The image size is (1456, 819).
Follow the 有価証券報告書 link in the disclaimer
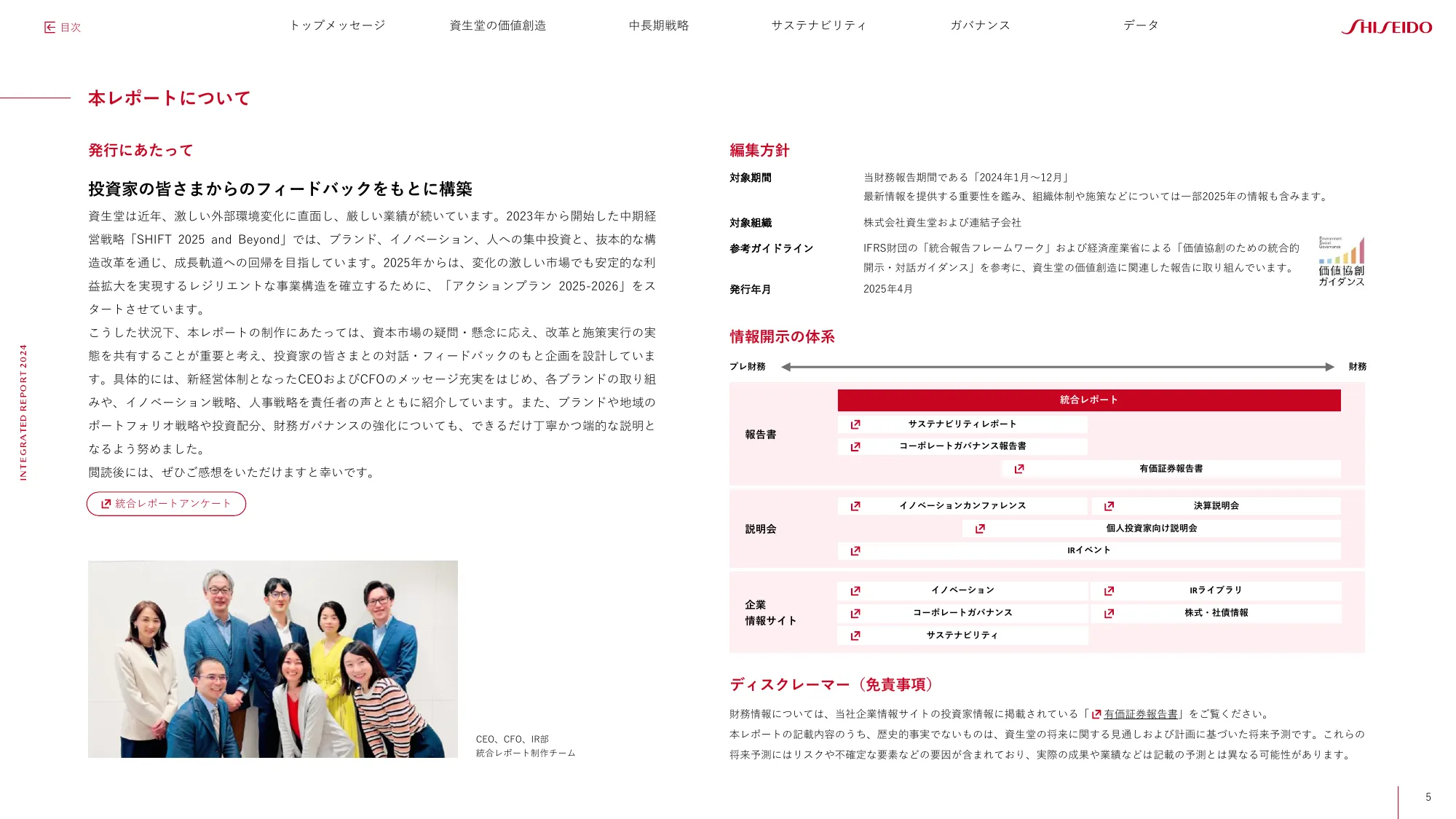click(1139, 714)
